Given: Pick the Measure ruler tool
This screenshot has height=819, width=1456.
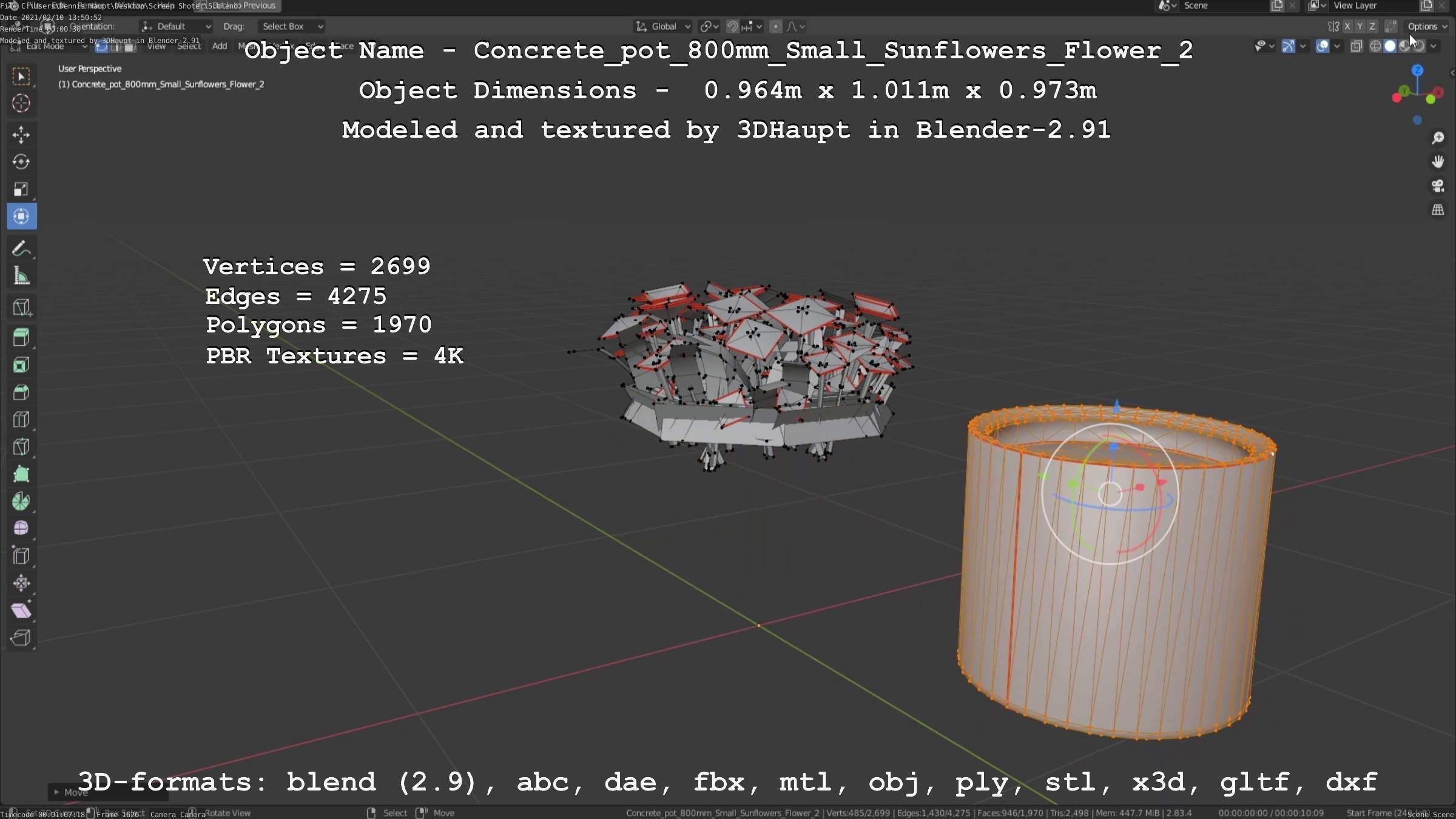Looking at the screenshot, I should pos(21,276).
